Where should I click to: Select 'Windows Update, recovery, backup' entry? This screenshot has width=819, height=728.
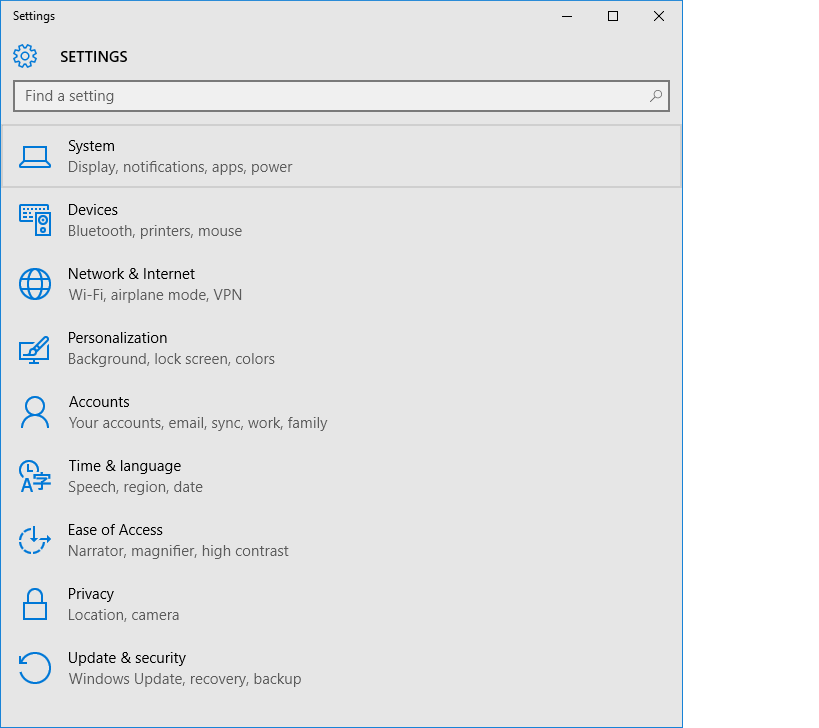click(185, 679)
